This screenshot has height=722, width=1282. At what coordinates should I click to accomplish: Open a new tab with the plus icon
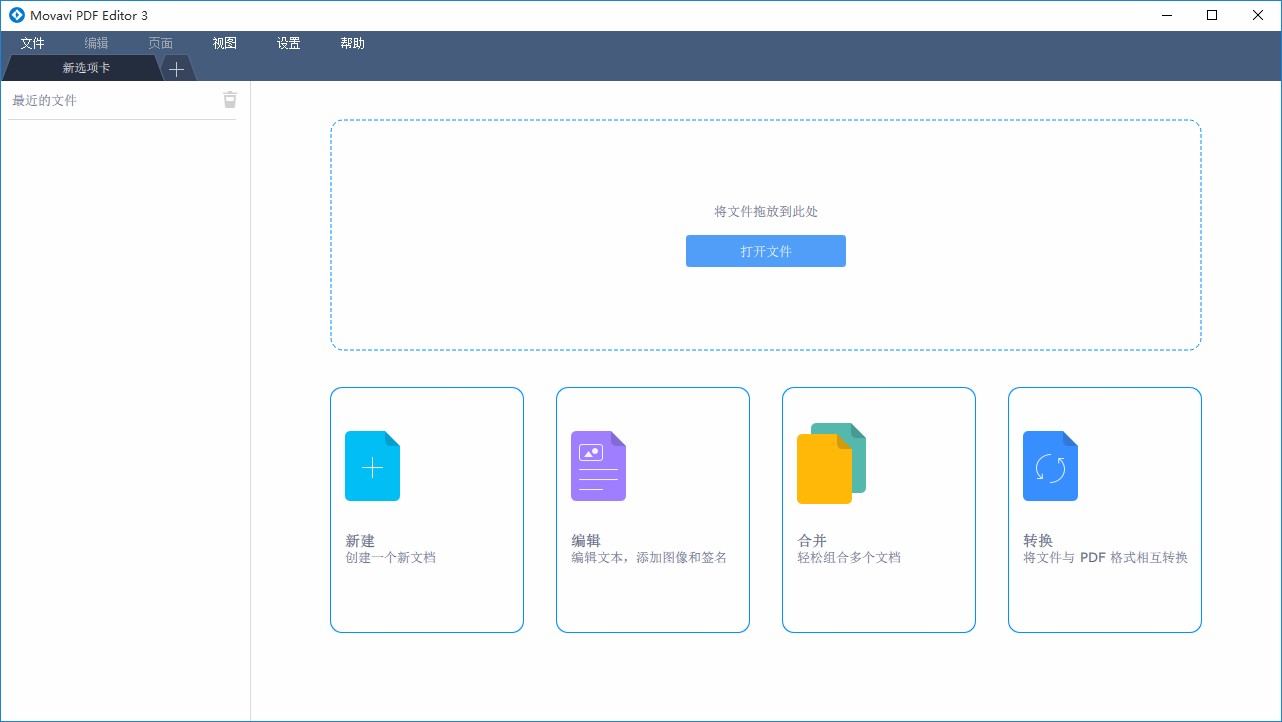pyautogui.click(x=176, y=69)
